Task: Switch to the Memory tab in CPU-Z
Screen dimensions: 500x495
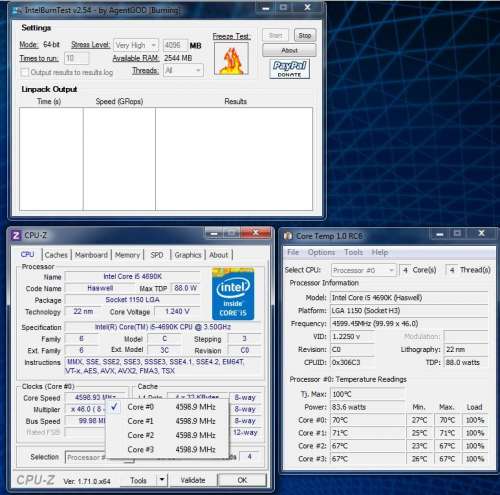Action: click(127, 255)
